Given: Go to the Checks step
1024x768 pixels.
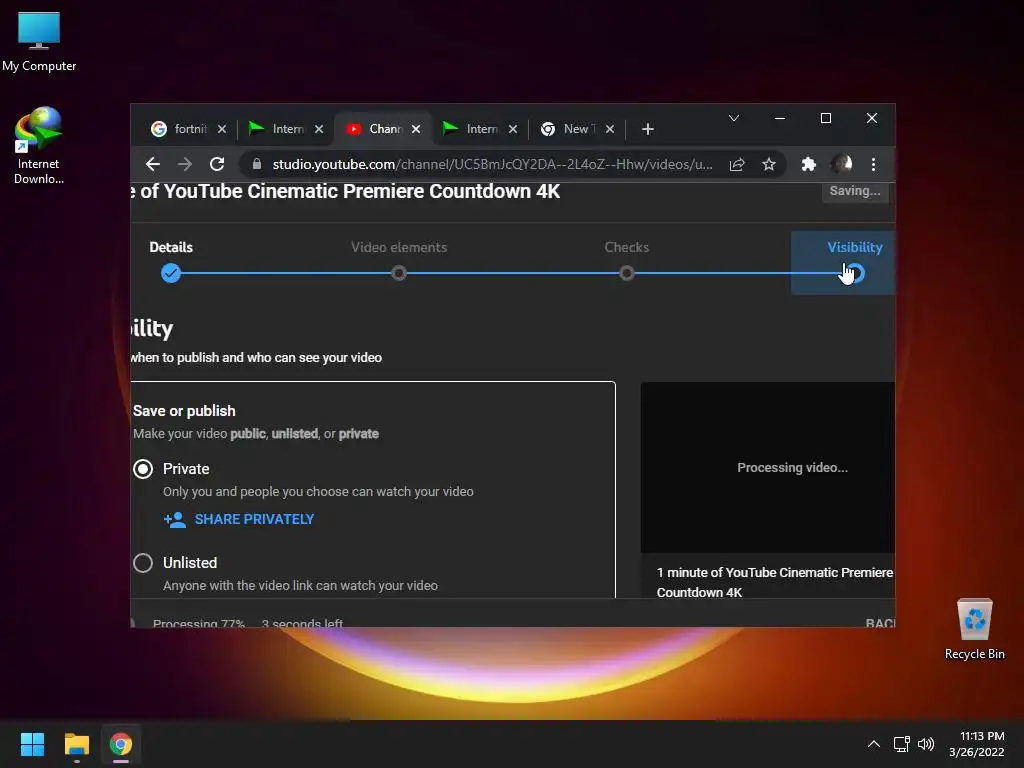Looking at the screenshot, I should (626, 261).
